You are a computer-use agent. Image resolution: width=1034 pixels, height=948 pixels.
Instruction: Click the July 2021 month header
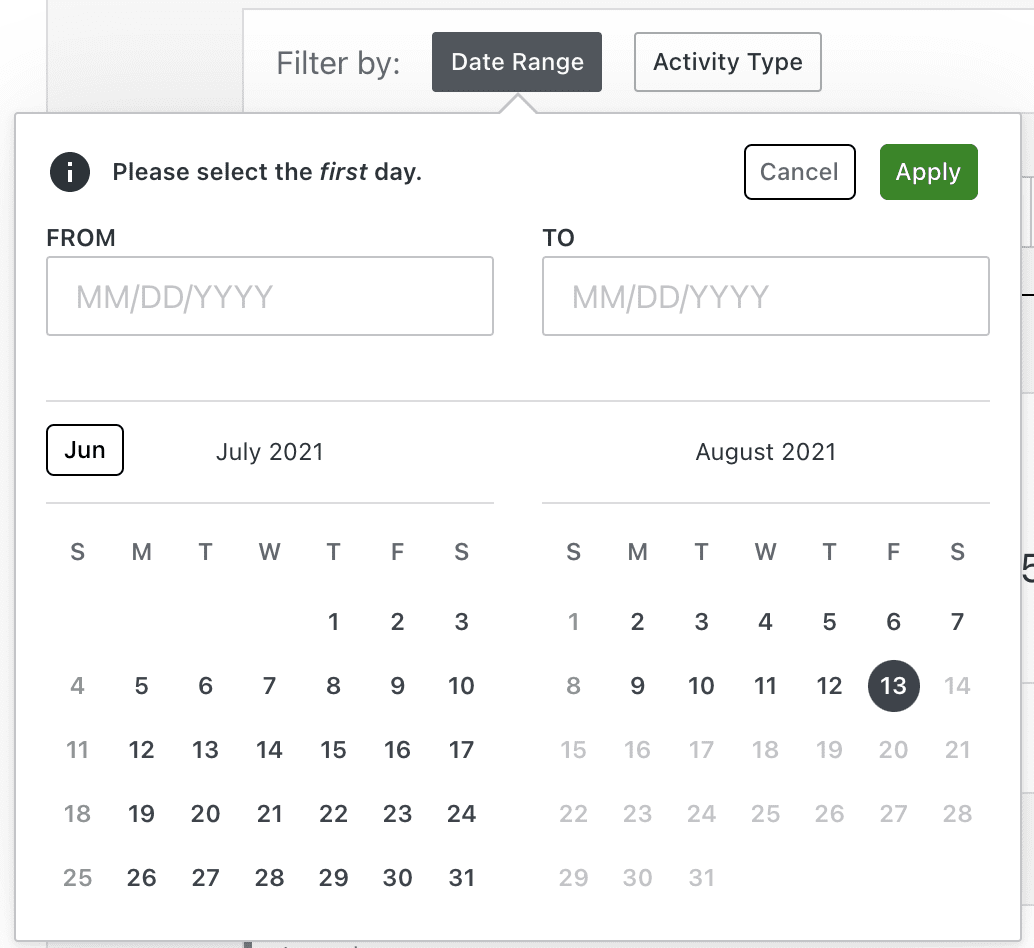coord(269,452)
